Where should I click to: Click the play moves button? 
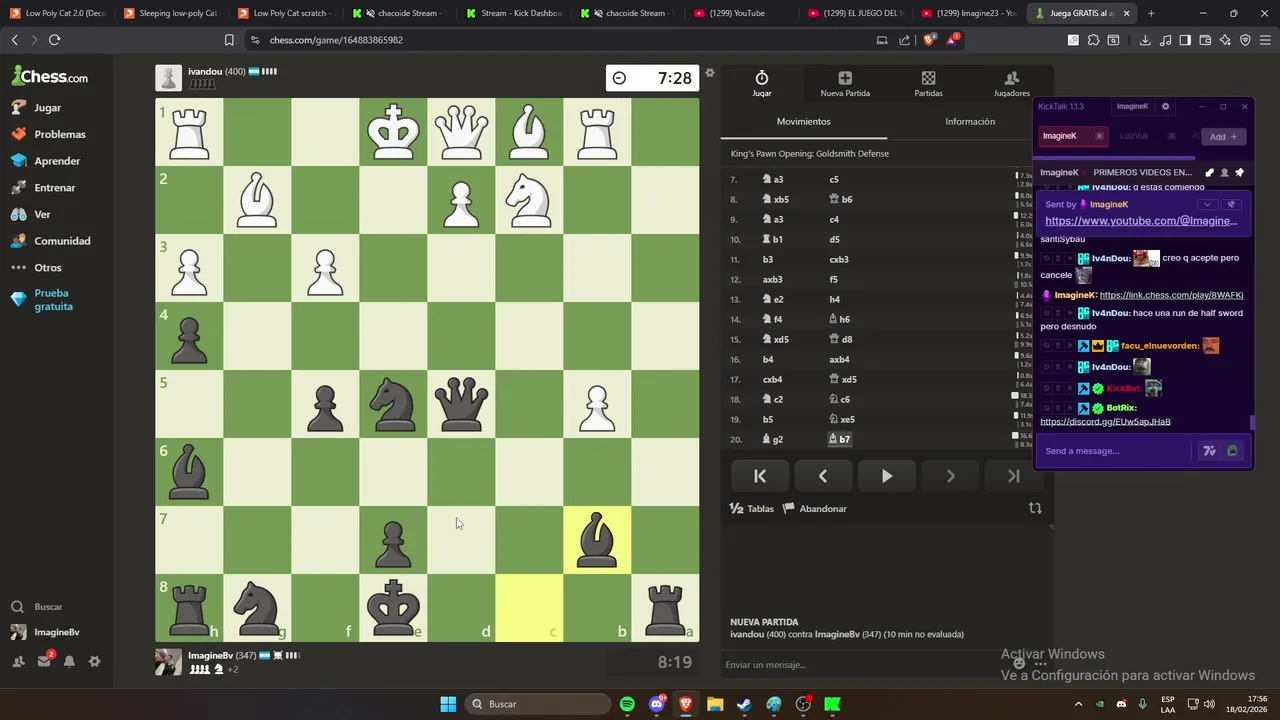coord(887,476)
